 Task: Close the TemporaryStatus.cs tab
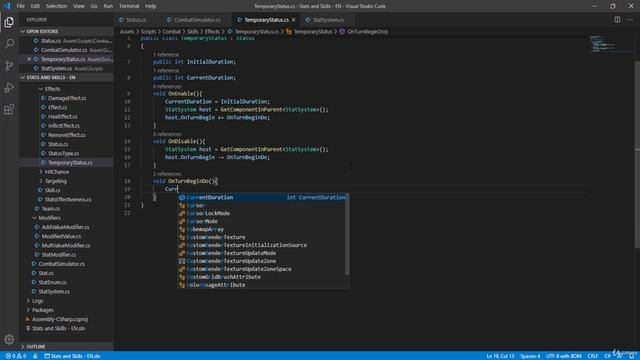293,20
